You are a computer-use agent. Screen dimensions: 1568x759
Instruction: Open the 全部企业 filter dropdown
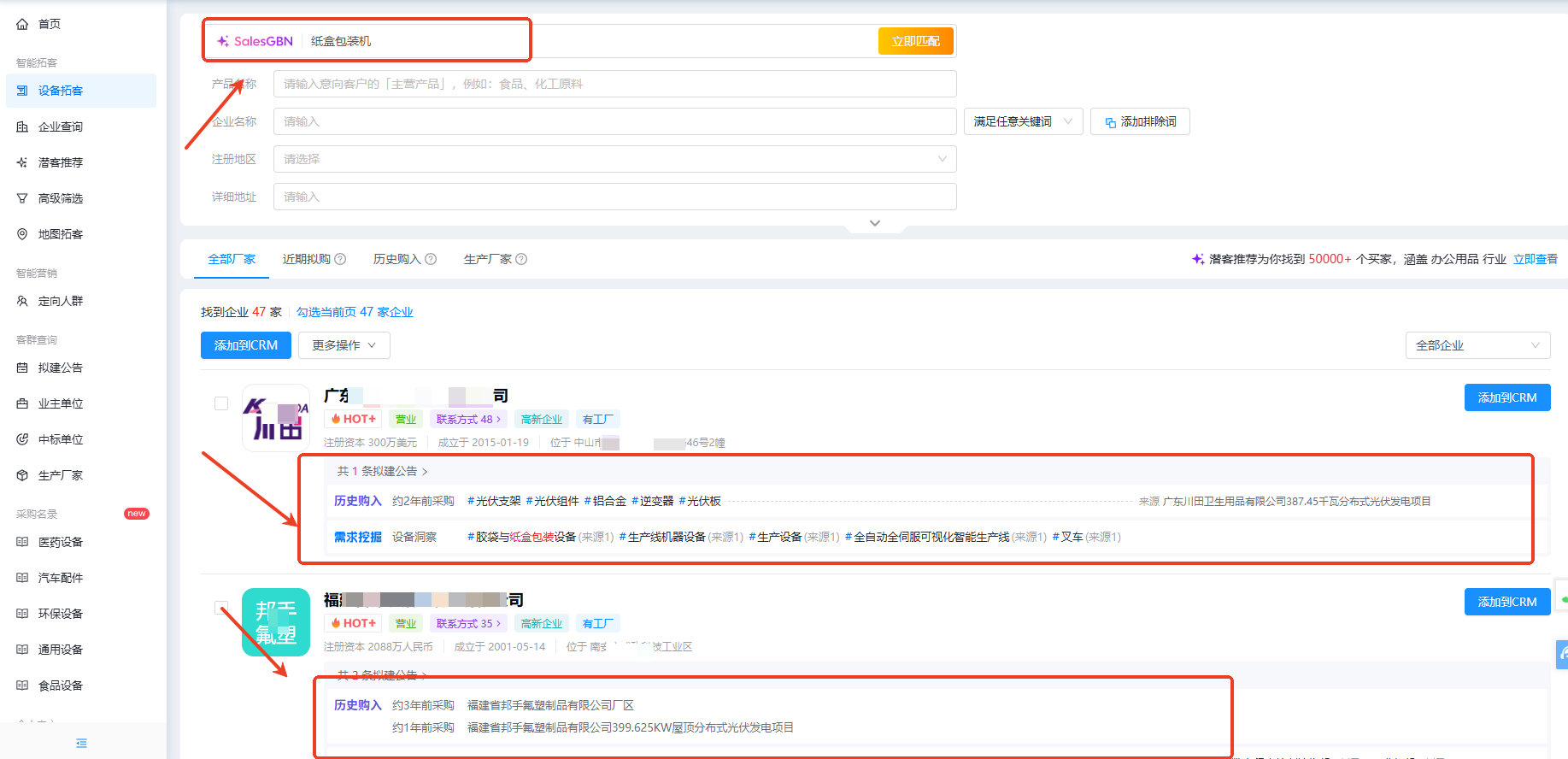tap(1477, 345)
